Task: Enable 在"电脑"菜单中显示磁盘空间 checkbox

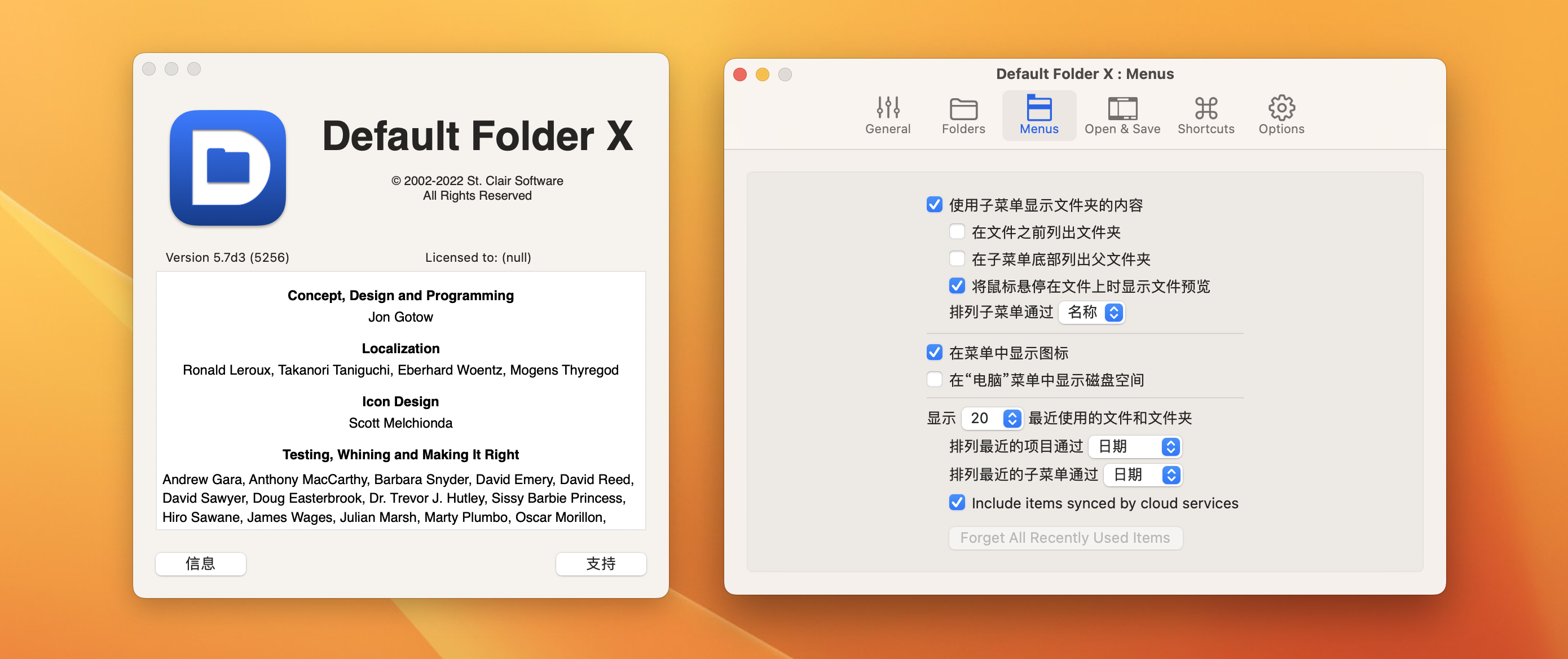Action: pos(933,380)
